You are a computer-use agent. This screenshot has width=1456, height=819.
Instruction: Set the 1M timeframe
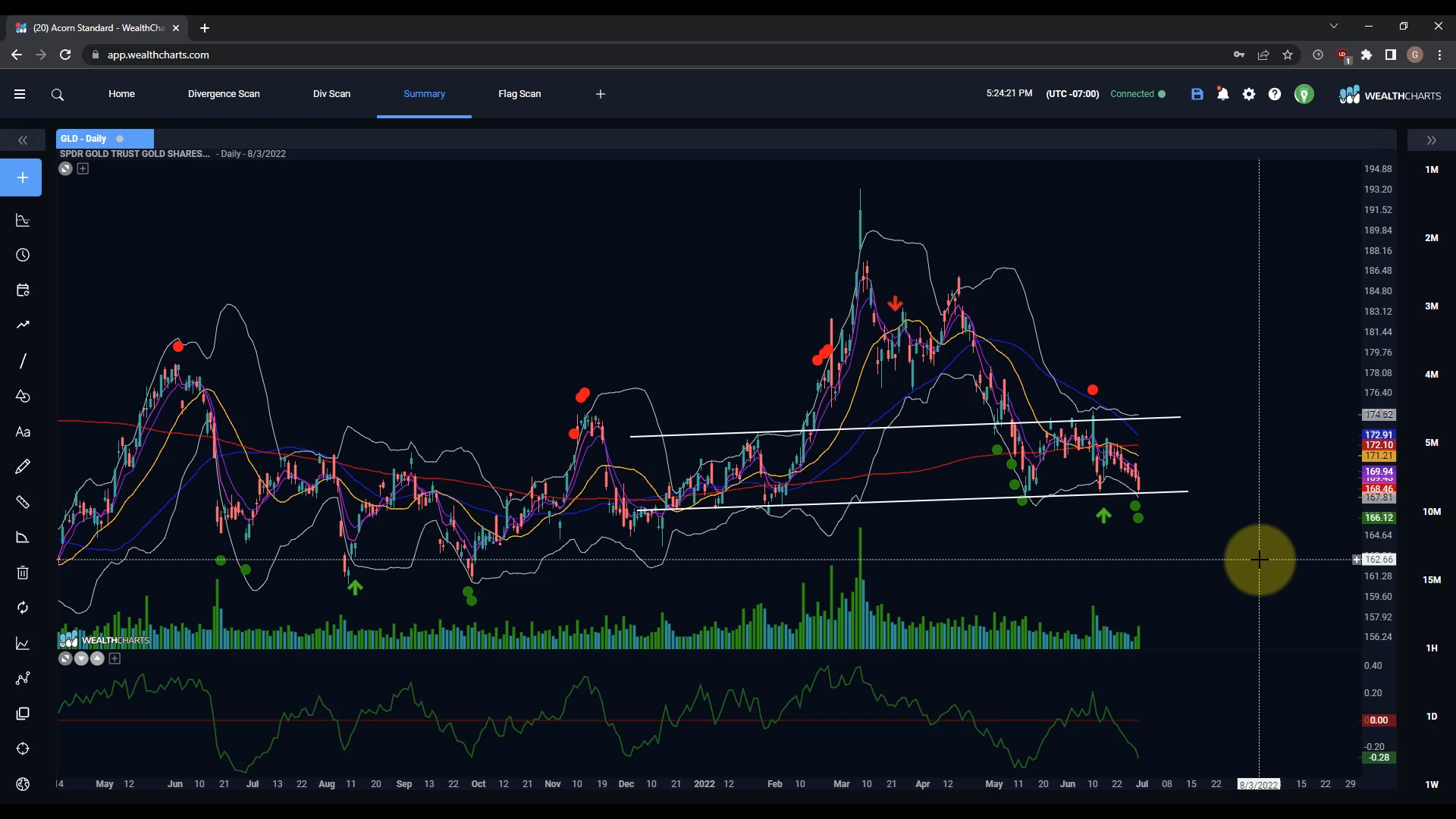click(1432, 170)
